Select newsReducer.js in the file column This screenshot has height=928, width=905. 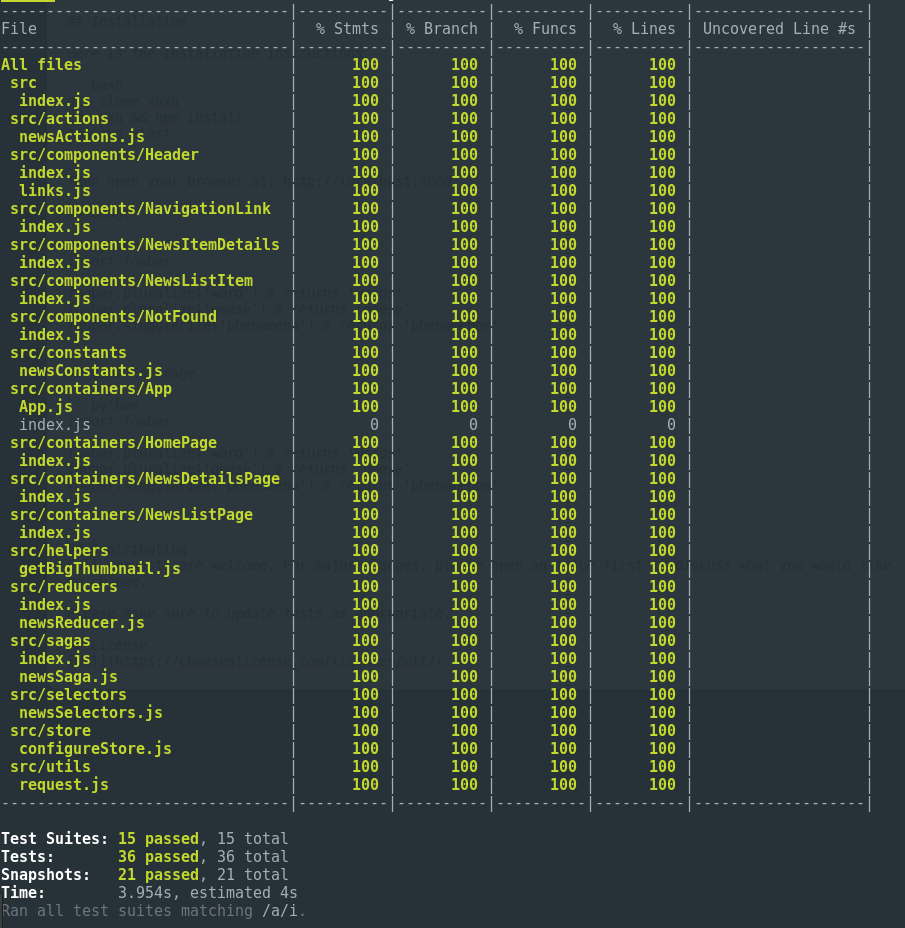[81, 623]
